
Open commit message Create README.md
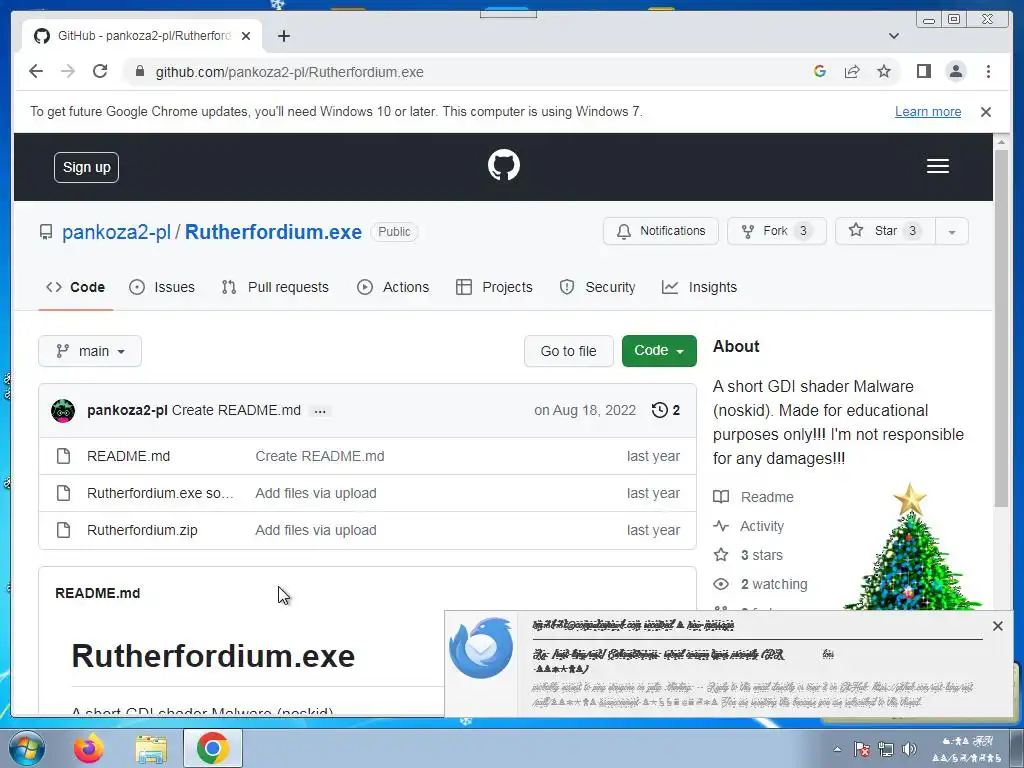tap(236, 410)
